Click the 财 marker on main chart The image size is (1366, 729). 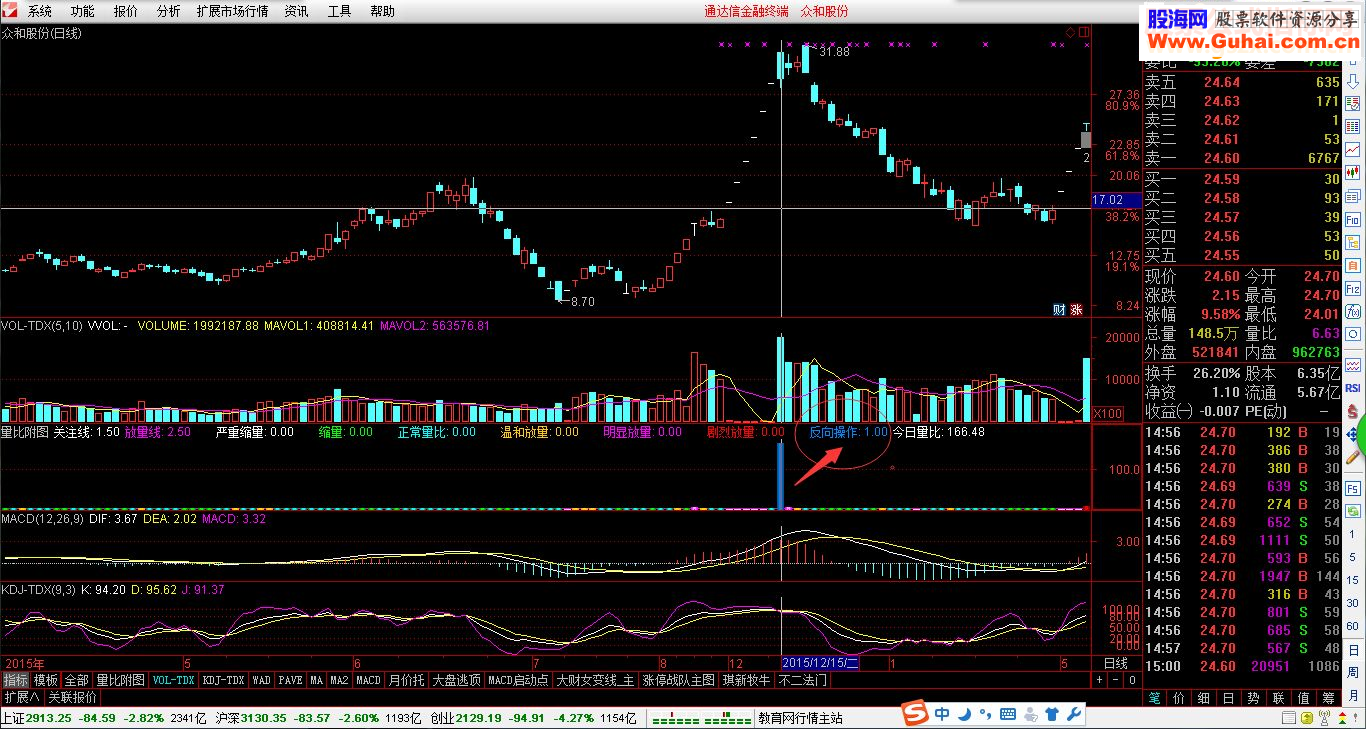tap(1058, 308)
